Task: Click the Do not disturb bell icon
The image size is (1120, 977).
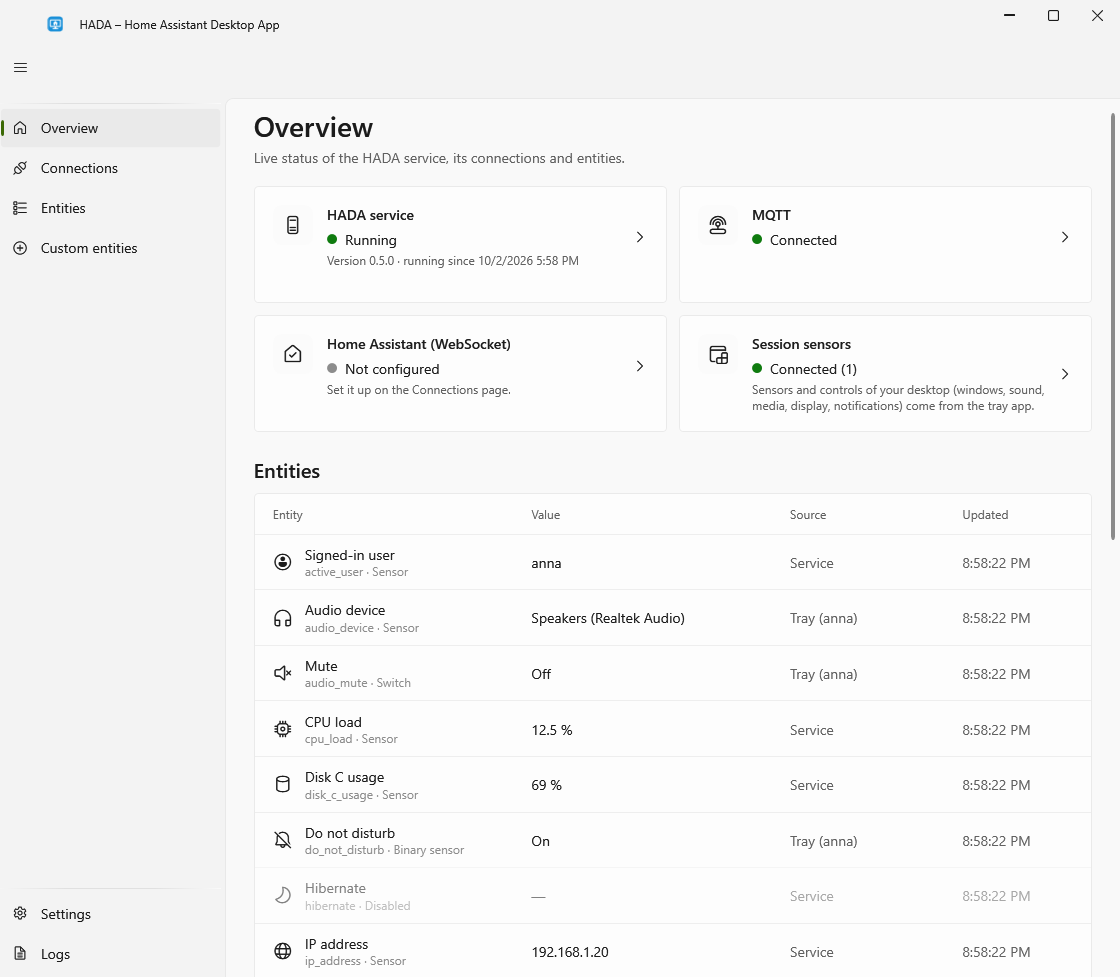Action: 283,840
